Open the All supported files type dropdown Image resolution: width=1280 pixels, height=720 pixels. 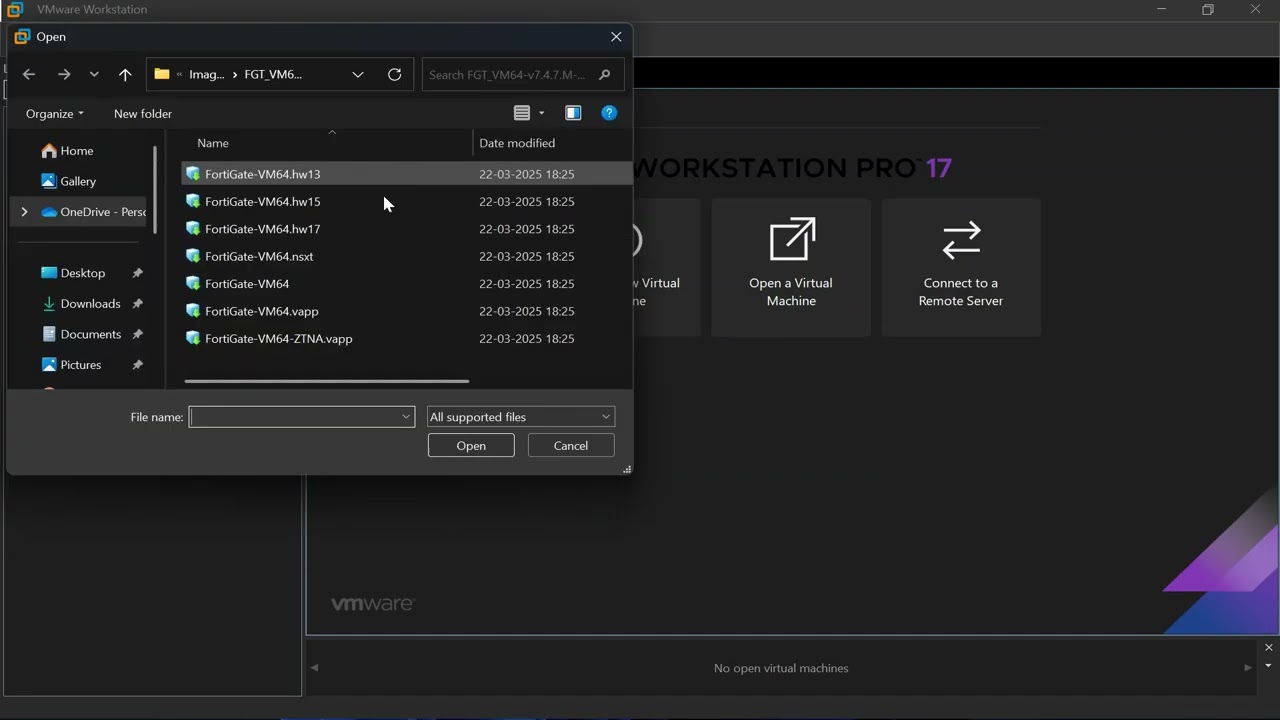[520, 417]
